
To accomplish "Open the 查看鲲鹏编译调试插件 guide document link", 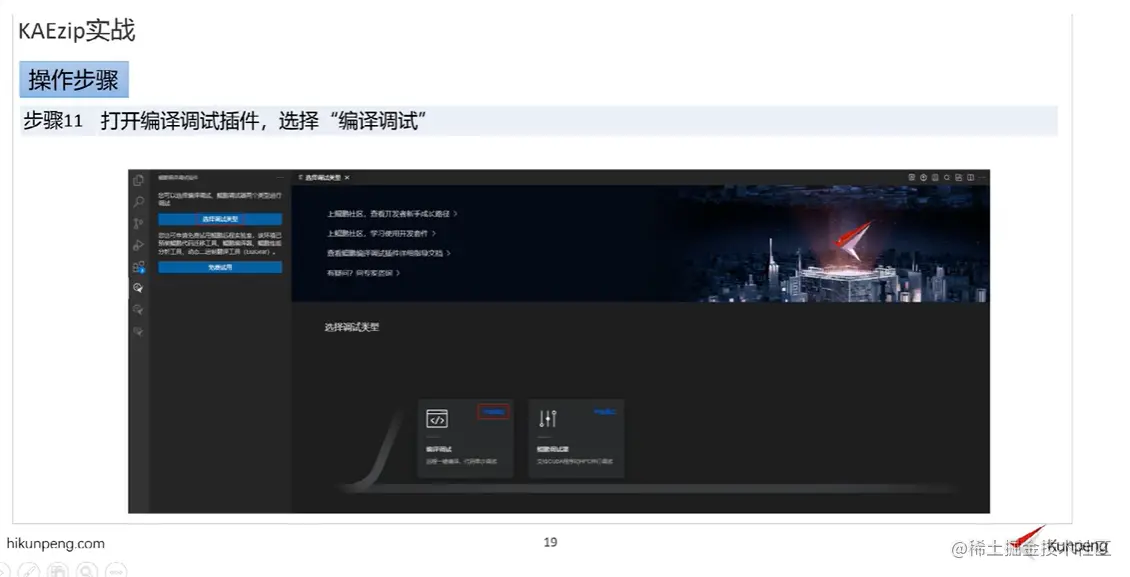I will (389, 253).
